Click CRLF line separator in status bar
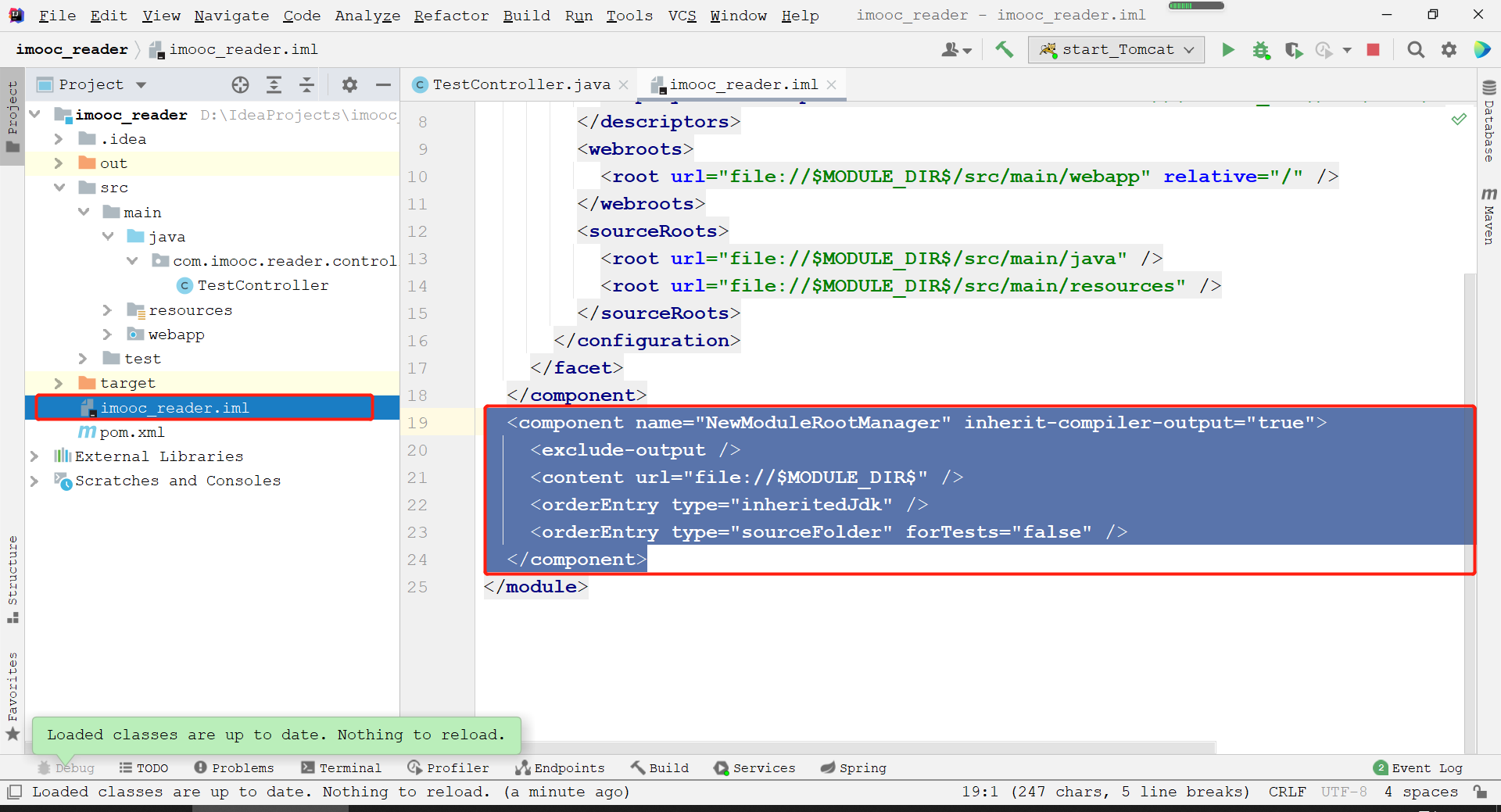Screen dimensions: 1501x812 [1287, 792]
